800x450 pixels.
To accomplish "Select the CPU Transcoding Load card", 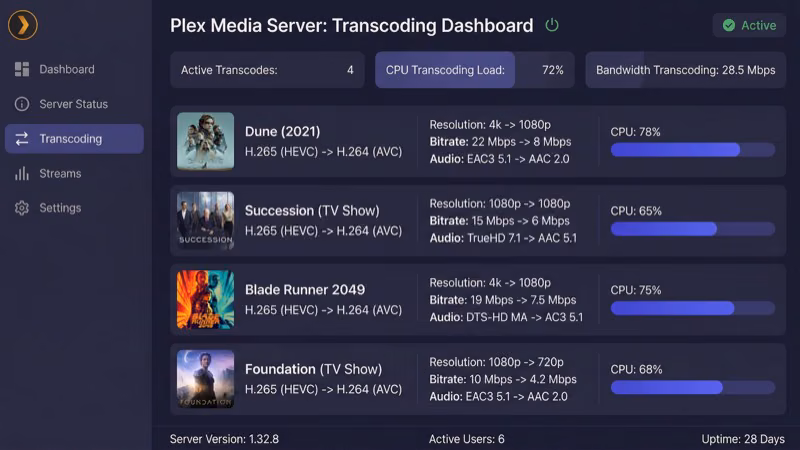I will pos(474,70).
